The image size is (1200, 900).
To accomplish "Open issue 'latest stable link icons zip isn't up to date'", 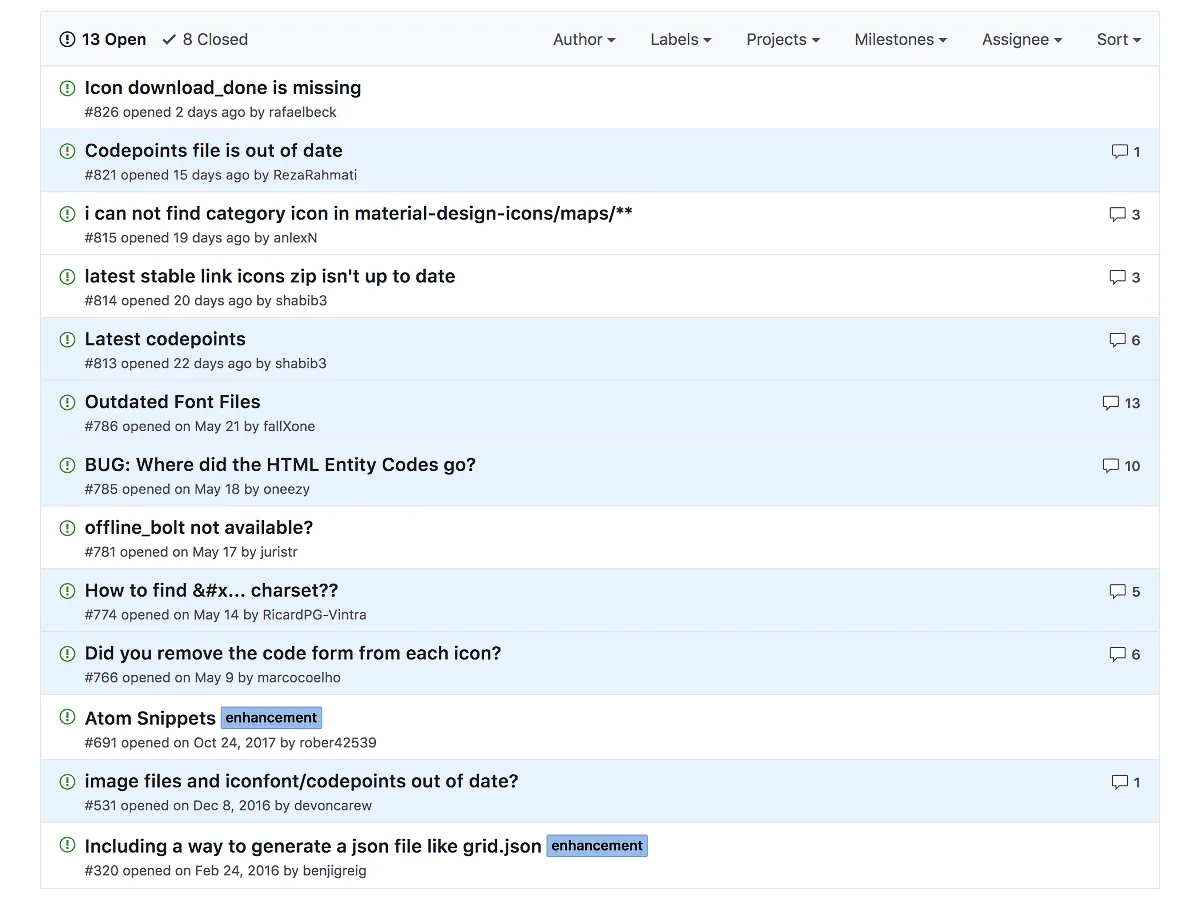I will 270,276.
